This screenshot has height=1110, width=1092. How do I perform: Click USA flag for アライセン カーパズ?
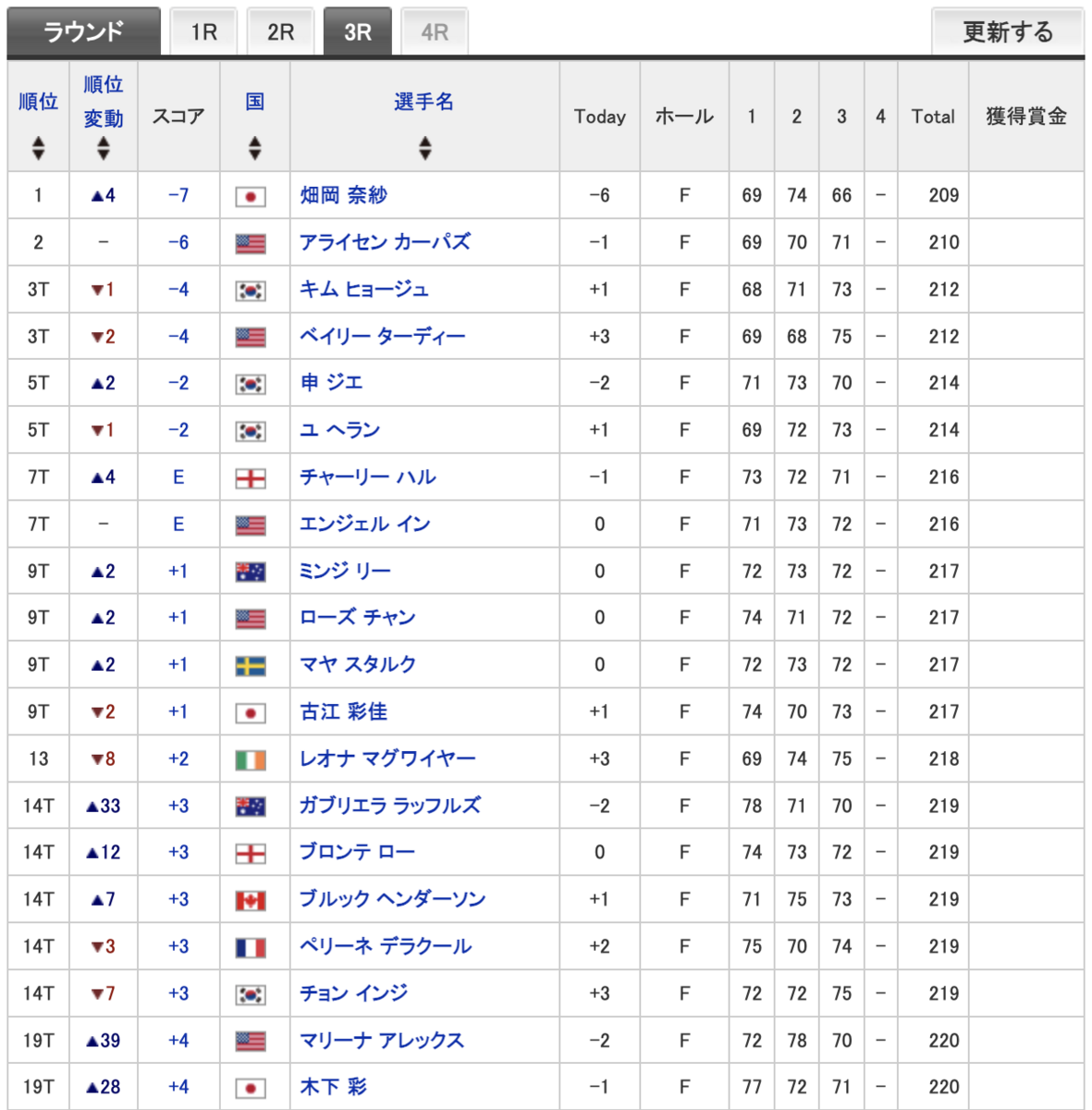pyautogui.click(x=251, y=244)
